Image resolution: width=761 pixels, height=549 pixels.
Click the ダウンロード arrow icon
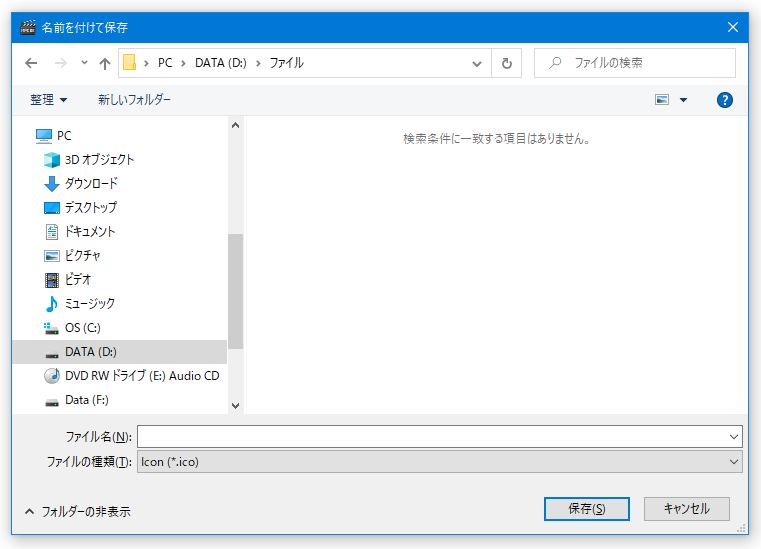click(x=51, y=183)
